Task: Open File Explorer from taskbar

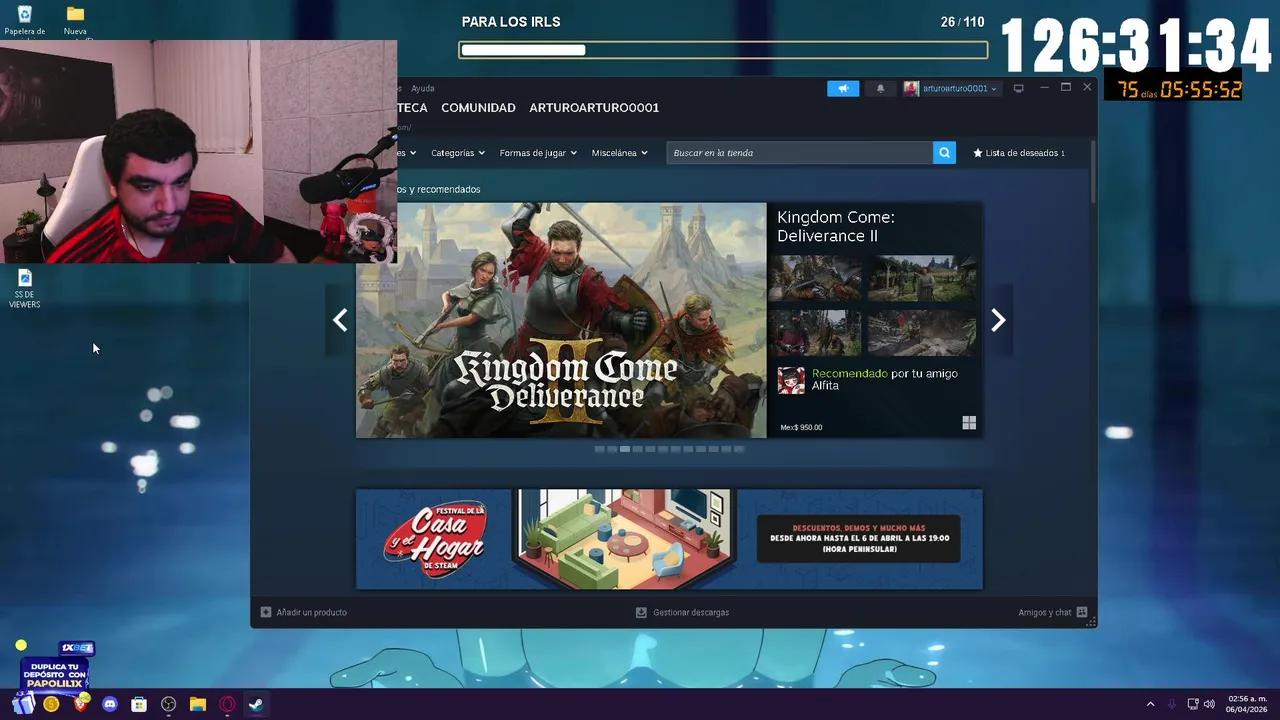Action: 198,704
